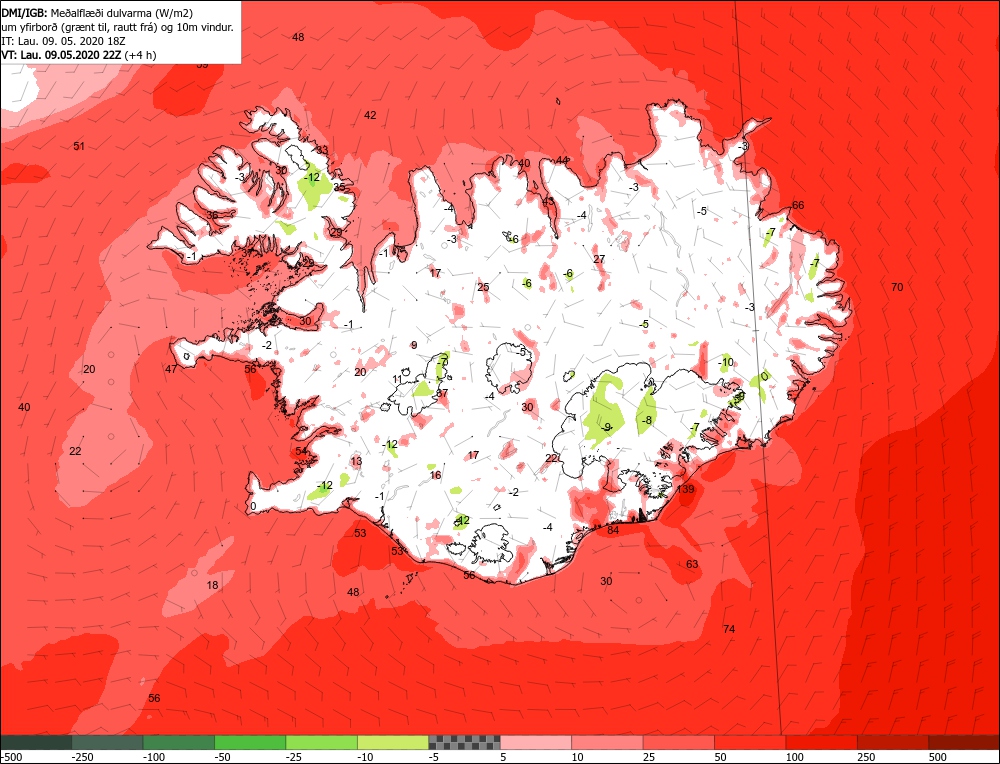Click the "-9" value on the large glacier

607,427
